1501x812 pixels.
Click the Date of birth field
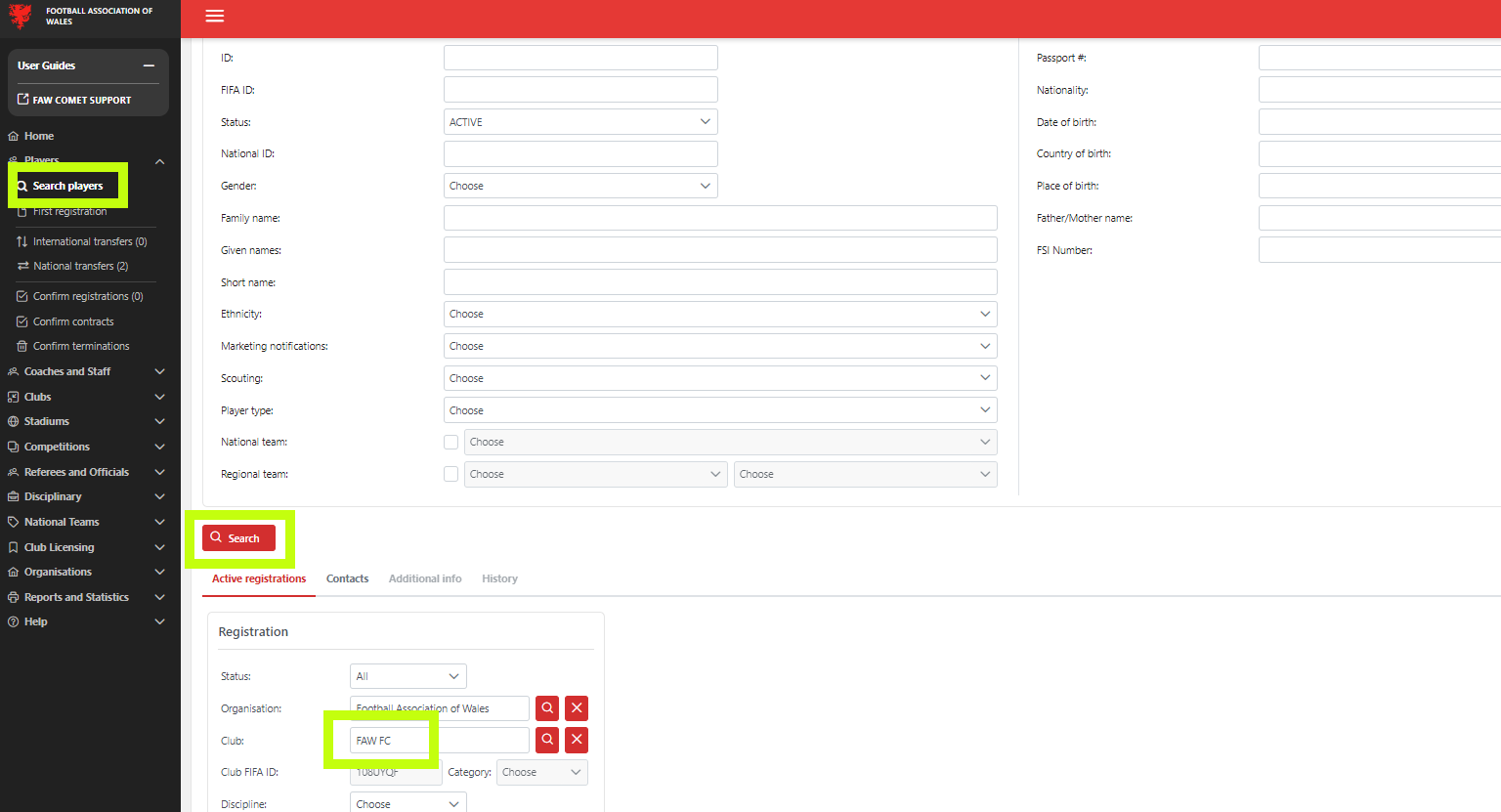[1380, 122]
